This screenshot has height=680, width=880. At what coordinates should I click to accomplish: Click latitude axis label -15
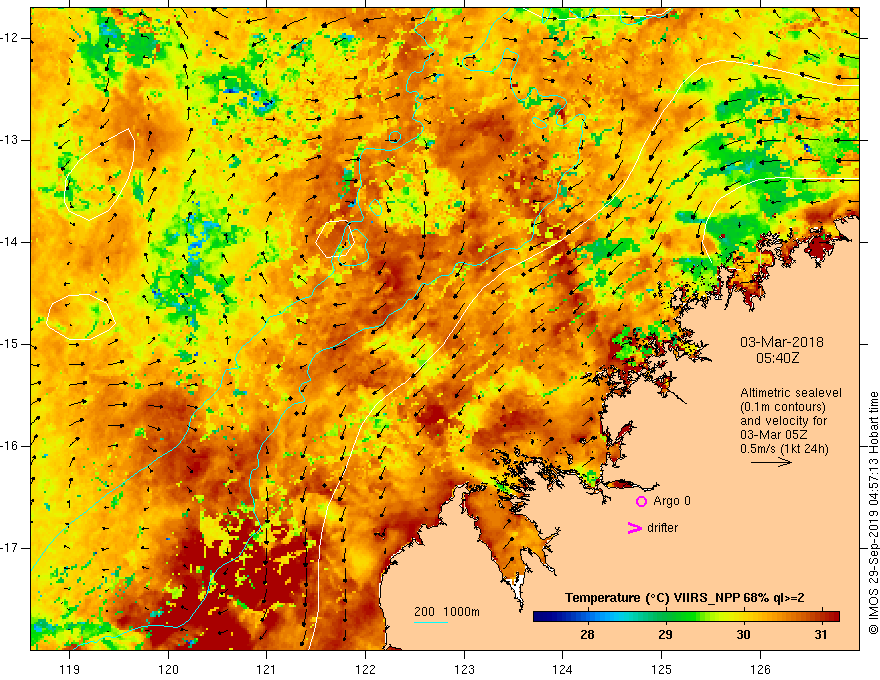click(10, 344)
